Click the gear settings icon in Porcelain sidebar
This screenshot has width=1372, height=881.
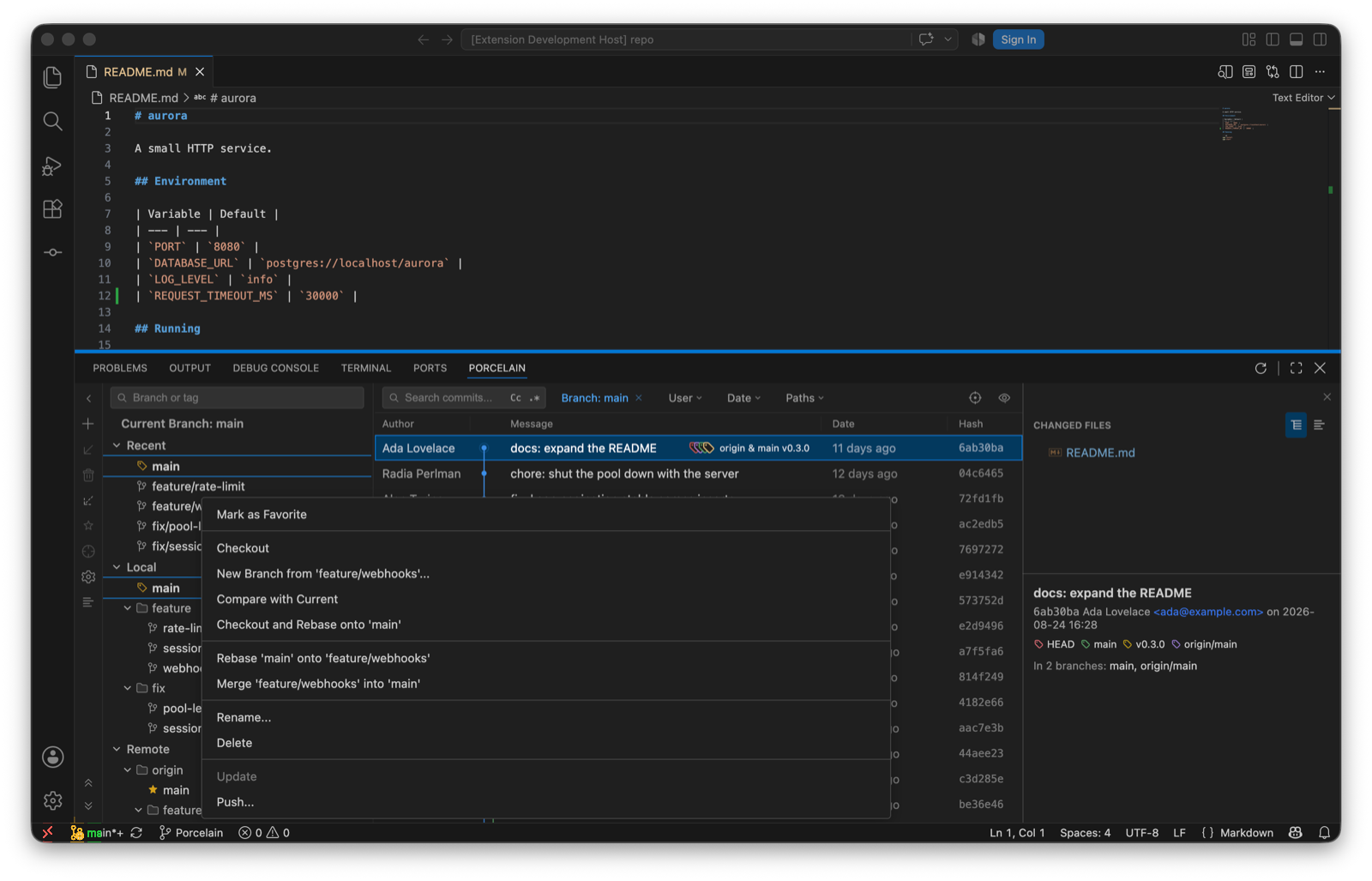point(88,576)
